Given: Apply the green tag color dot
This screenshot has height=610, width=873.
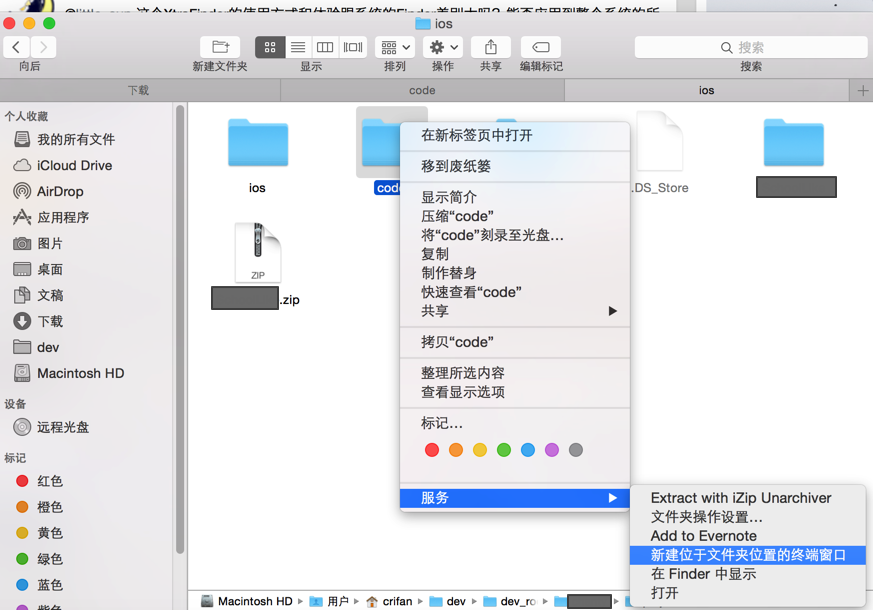Looking at the screenshot, I should (x=504, y=450).
